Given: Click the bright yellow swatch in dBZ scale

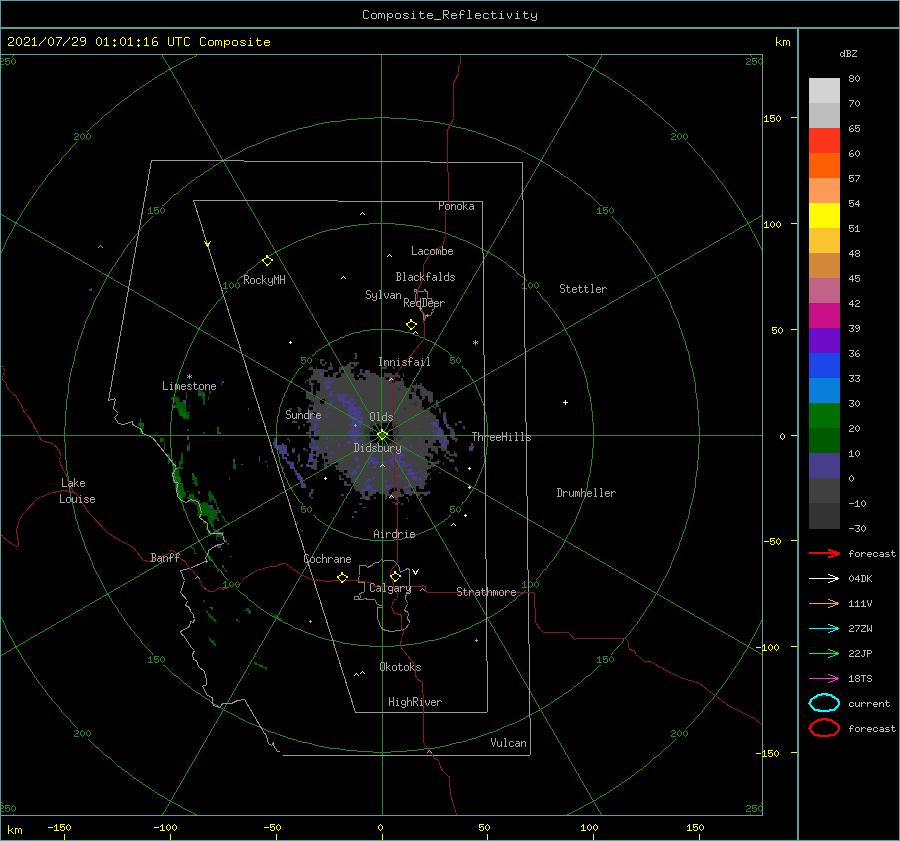Looking at the screenshot, I should click(824, 215).
